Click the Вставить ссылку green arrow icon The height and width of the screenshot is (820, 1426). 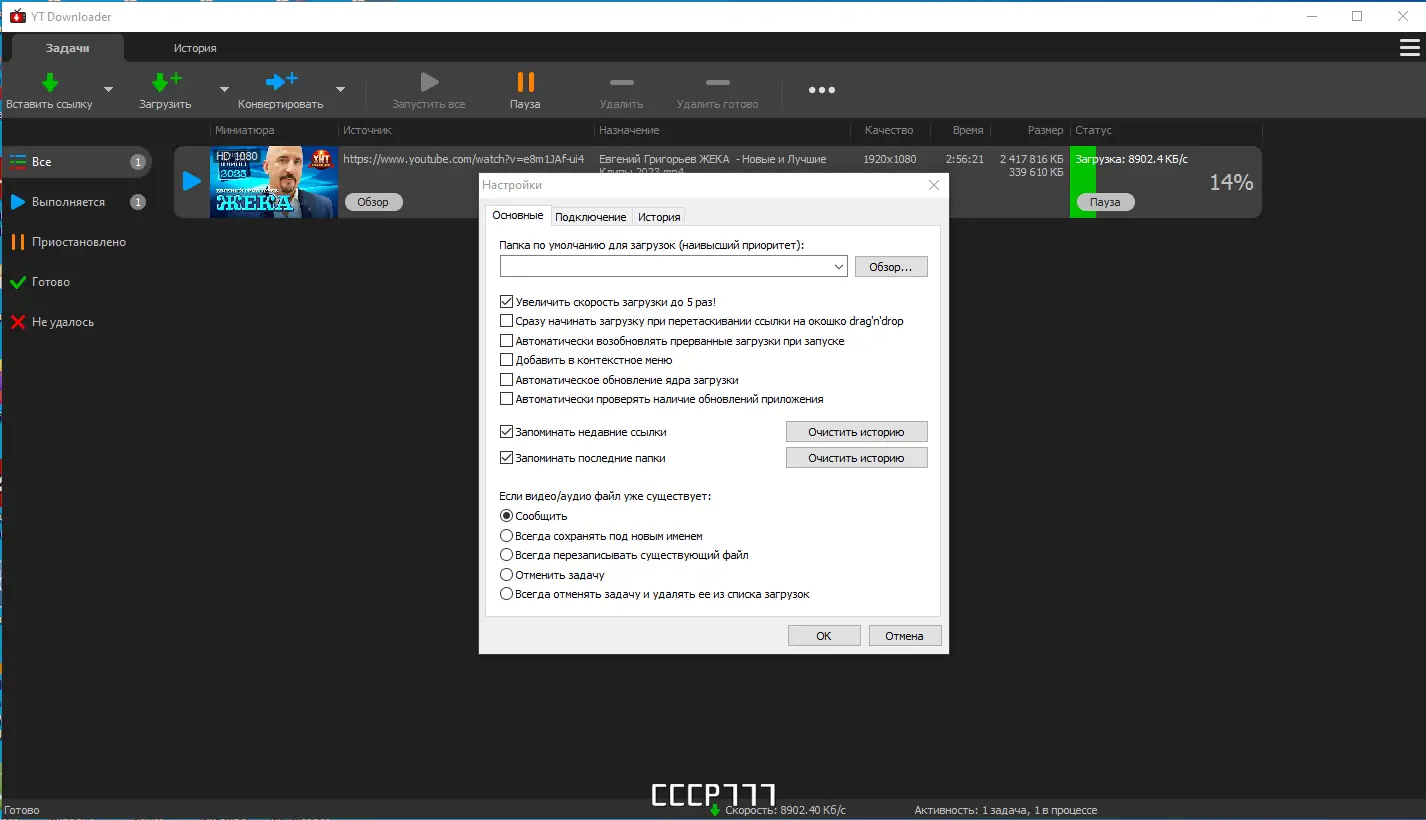(x=50, y=83)
